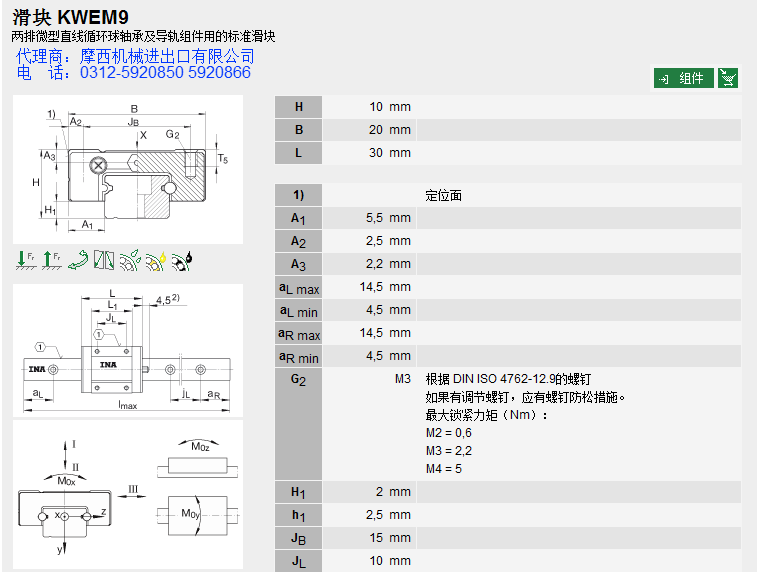Click the upward radial load Fr icon
Viewport: 757px width, 572px height.
pos(51,260)
